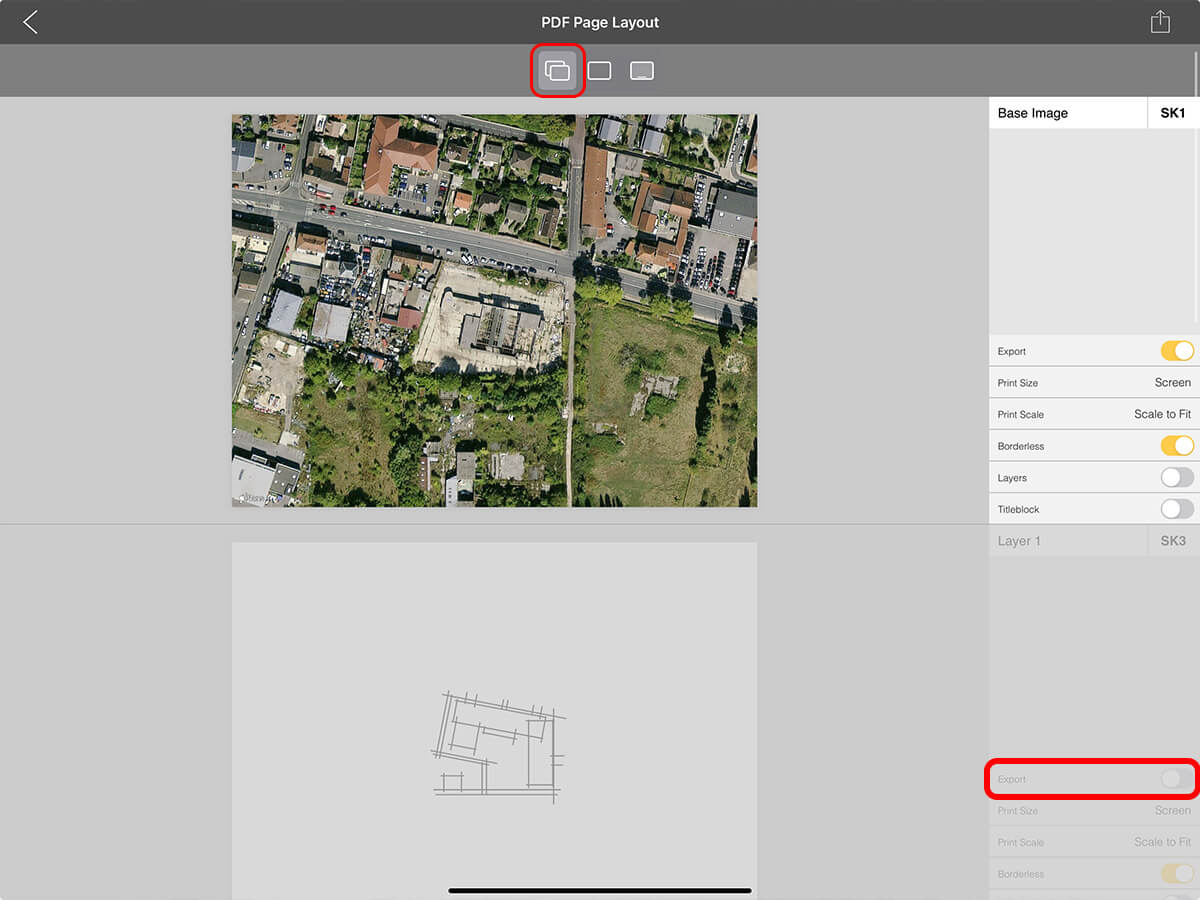Open the share/export icon in top bar
Screen dimensions: 1200x900
tap(1159, 22)
